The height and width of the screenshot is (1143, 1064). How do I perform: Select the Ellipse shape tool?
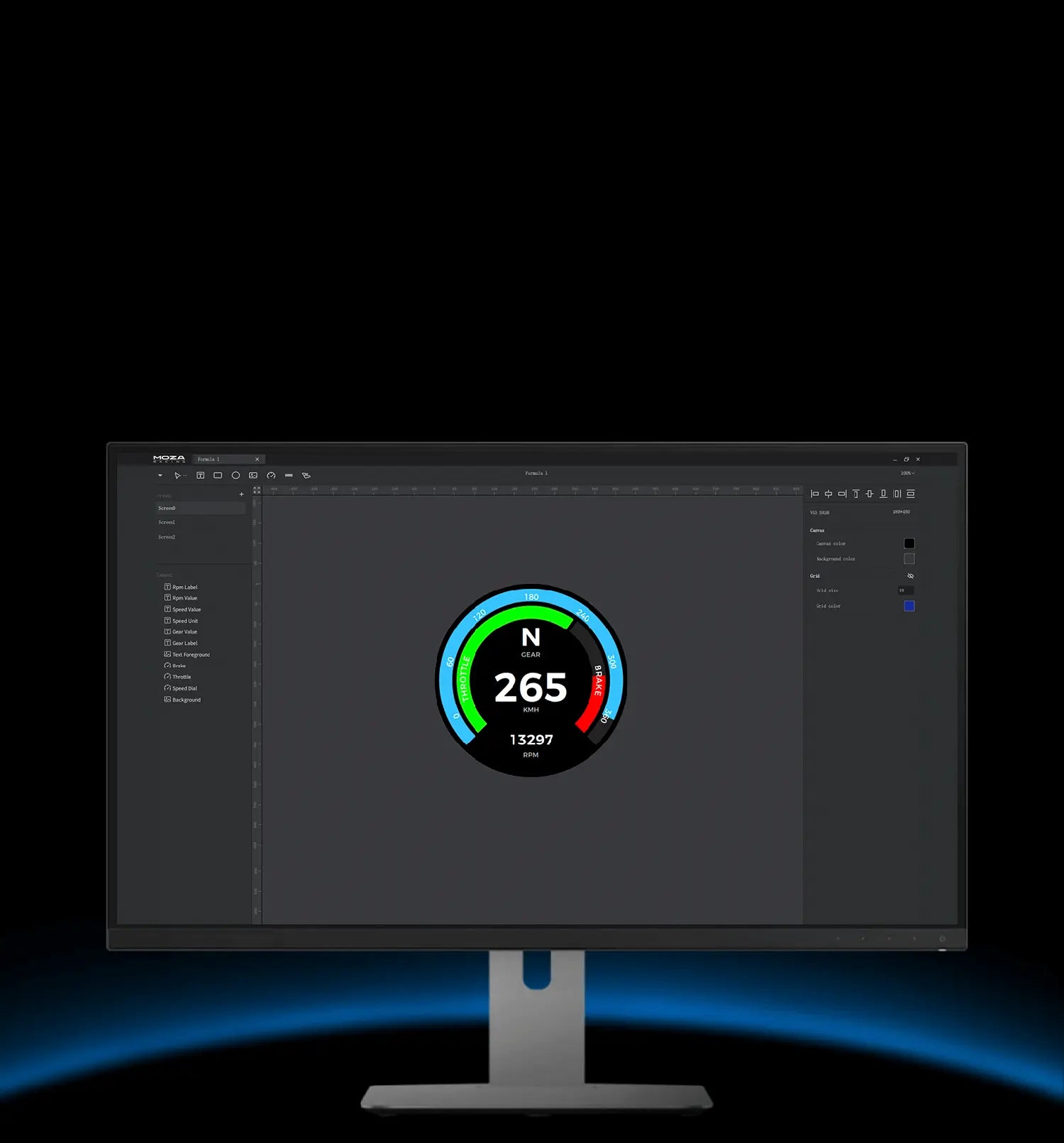[235, 475]
